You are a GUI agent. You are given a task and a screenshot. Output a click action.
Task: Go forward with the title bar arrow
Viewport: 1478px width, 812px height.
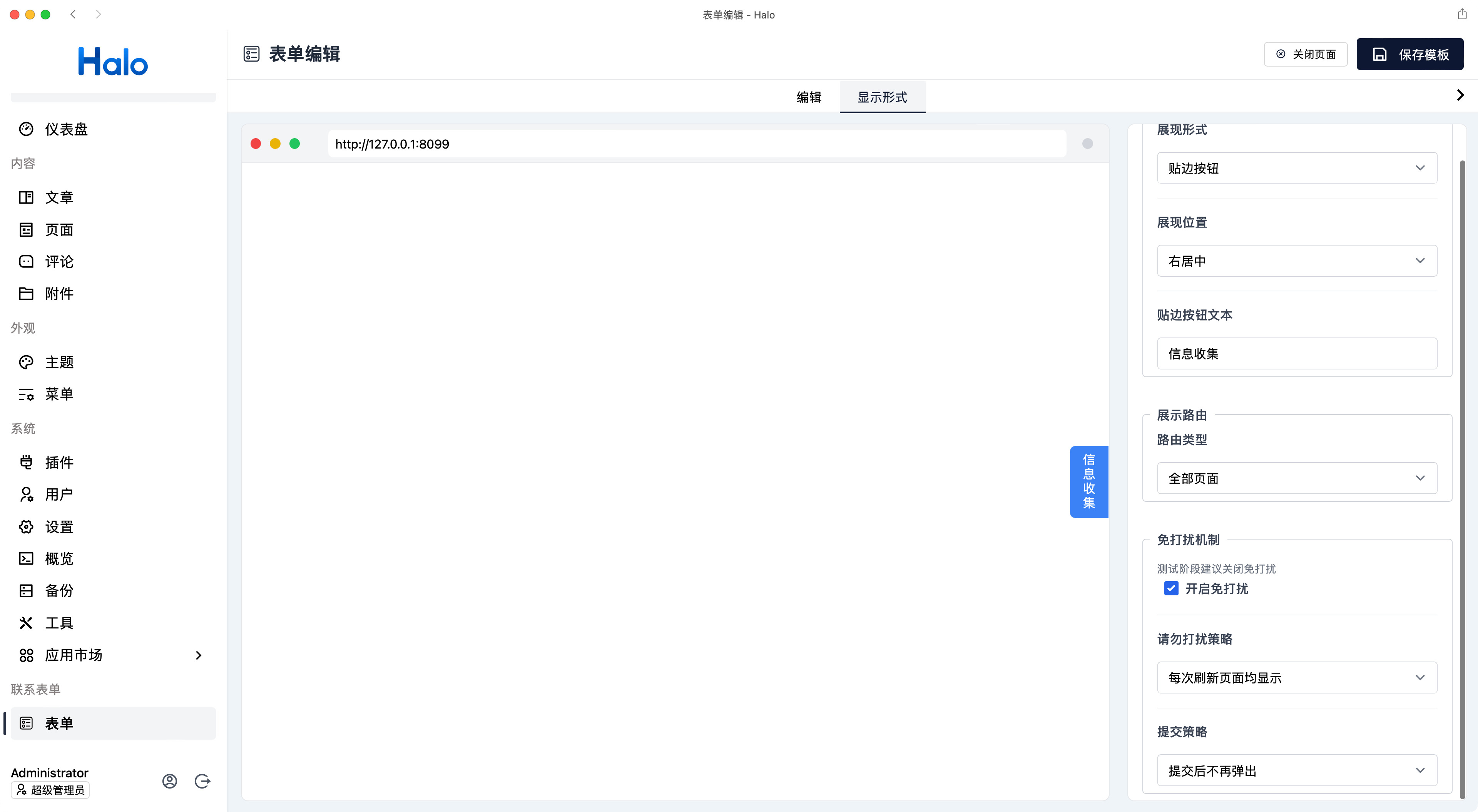98,14
